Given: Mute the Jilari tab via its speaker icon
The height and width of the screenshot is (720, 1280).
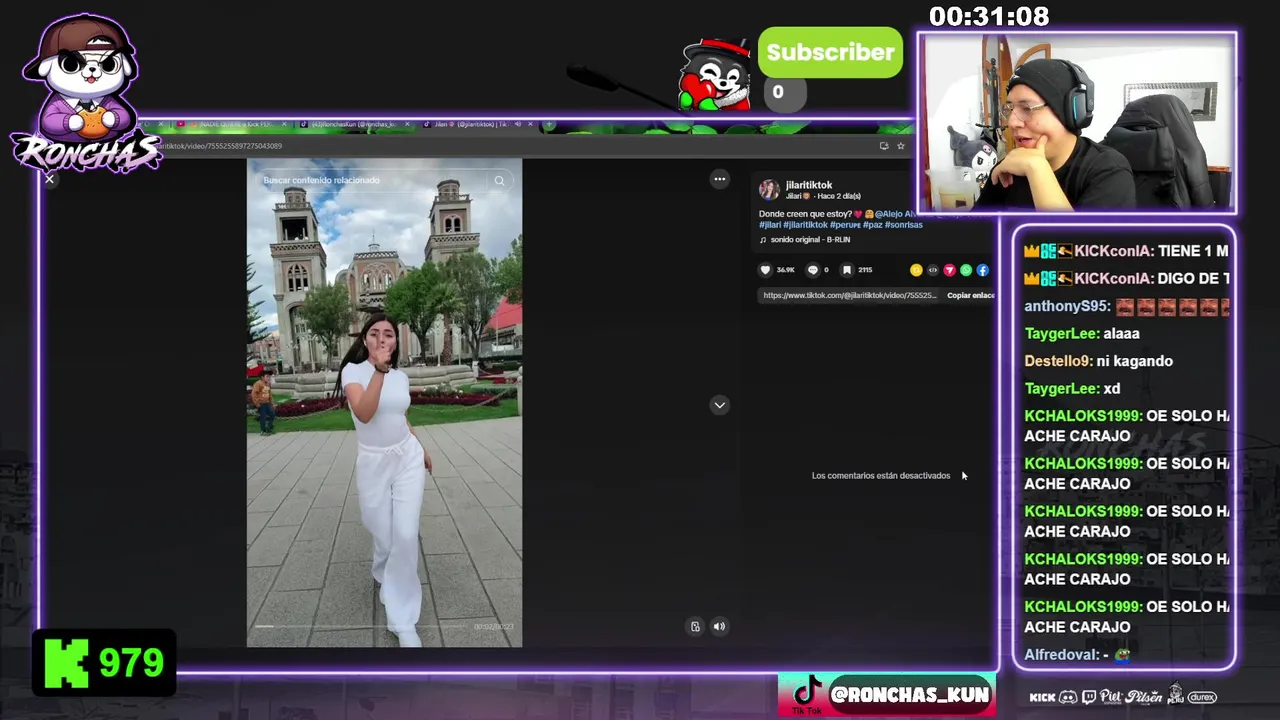Looking at the screenshot, I should click(x=517, y=125).
